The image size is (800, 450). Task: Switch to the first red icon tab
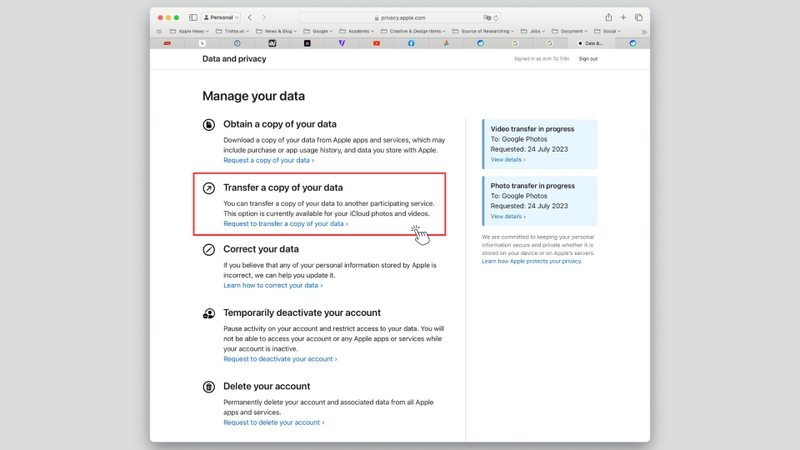coord(167,43)
